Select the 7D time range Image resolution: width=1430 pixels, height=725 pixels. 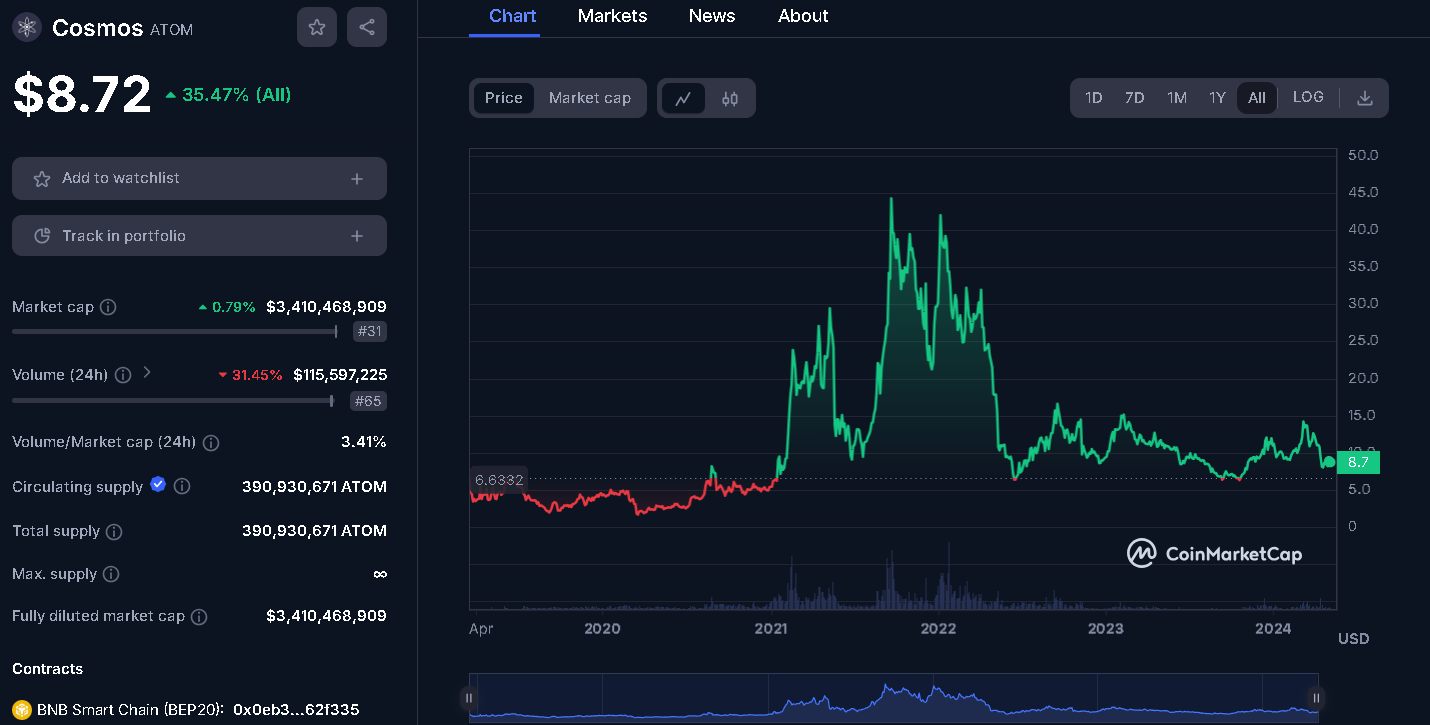tap(1134, 98)
